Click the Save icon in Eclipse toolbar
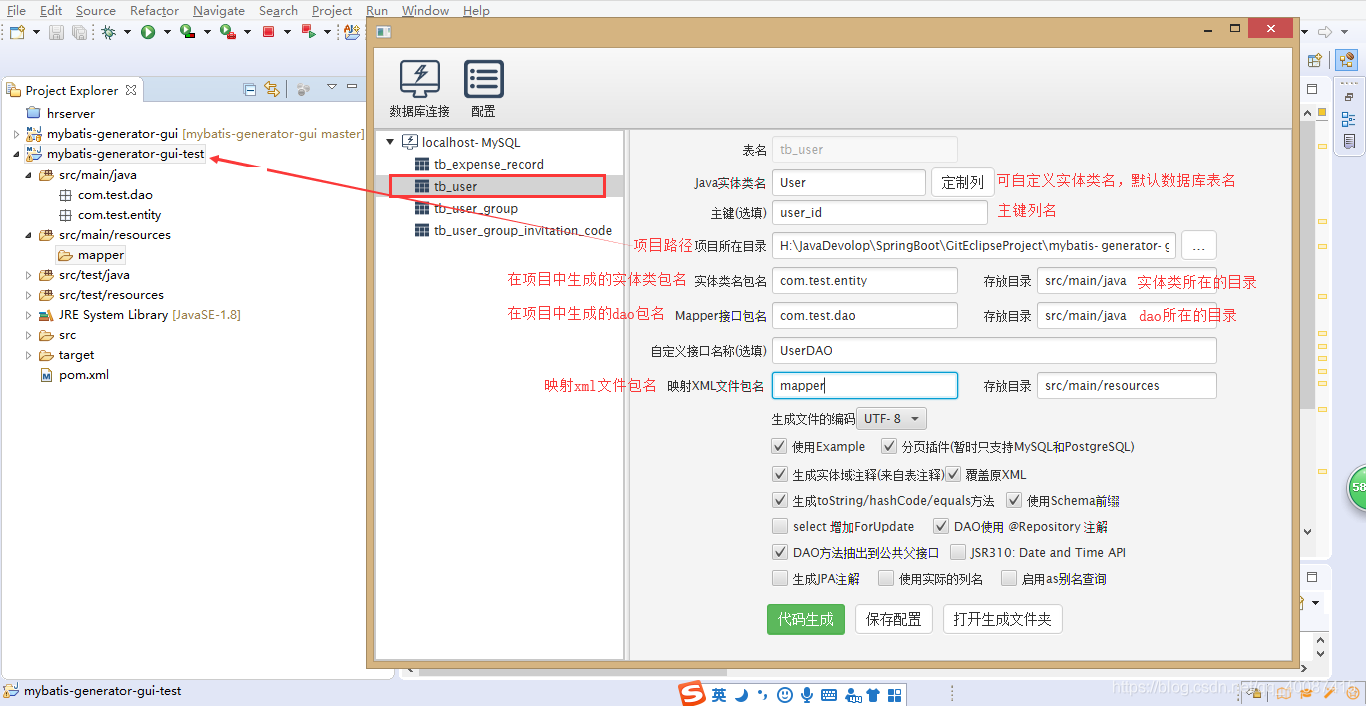This screenshot has height=706, width=1366. point(54,31)
